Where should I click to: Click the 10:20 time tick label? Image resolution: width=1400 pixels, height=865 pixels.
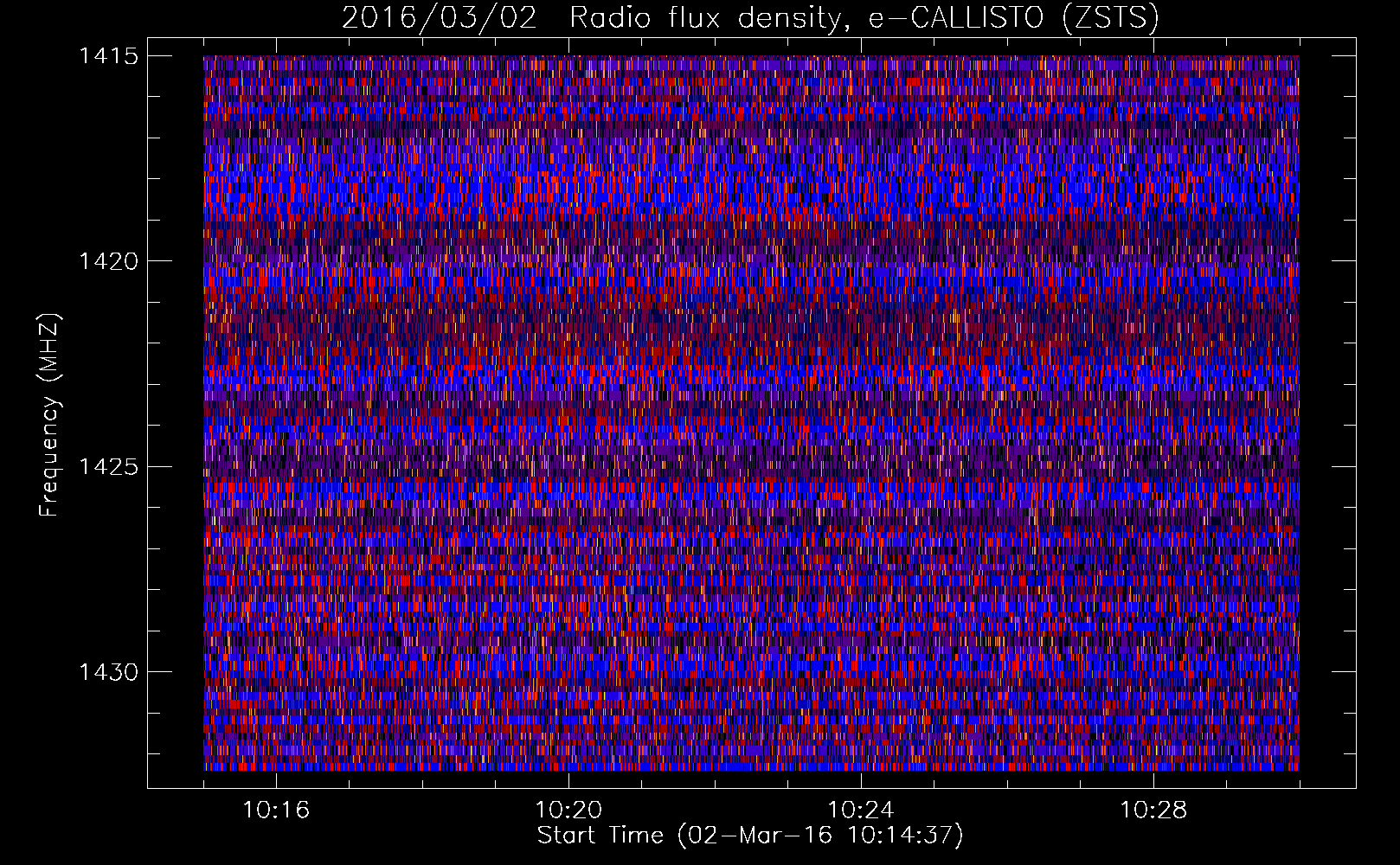point(569,811)
